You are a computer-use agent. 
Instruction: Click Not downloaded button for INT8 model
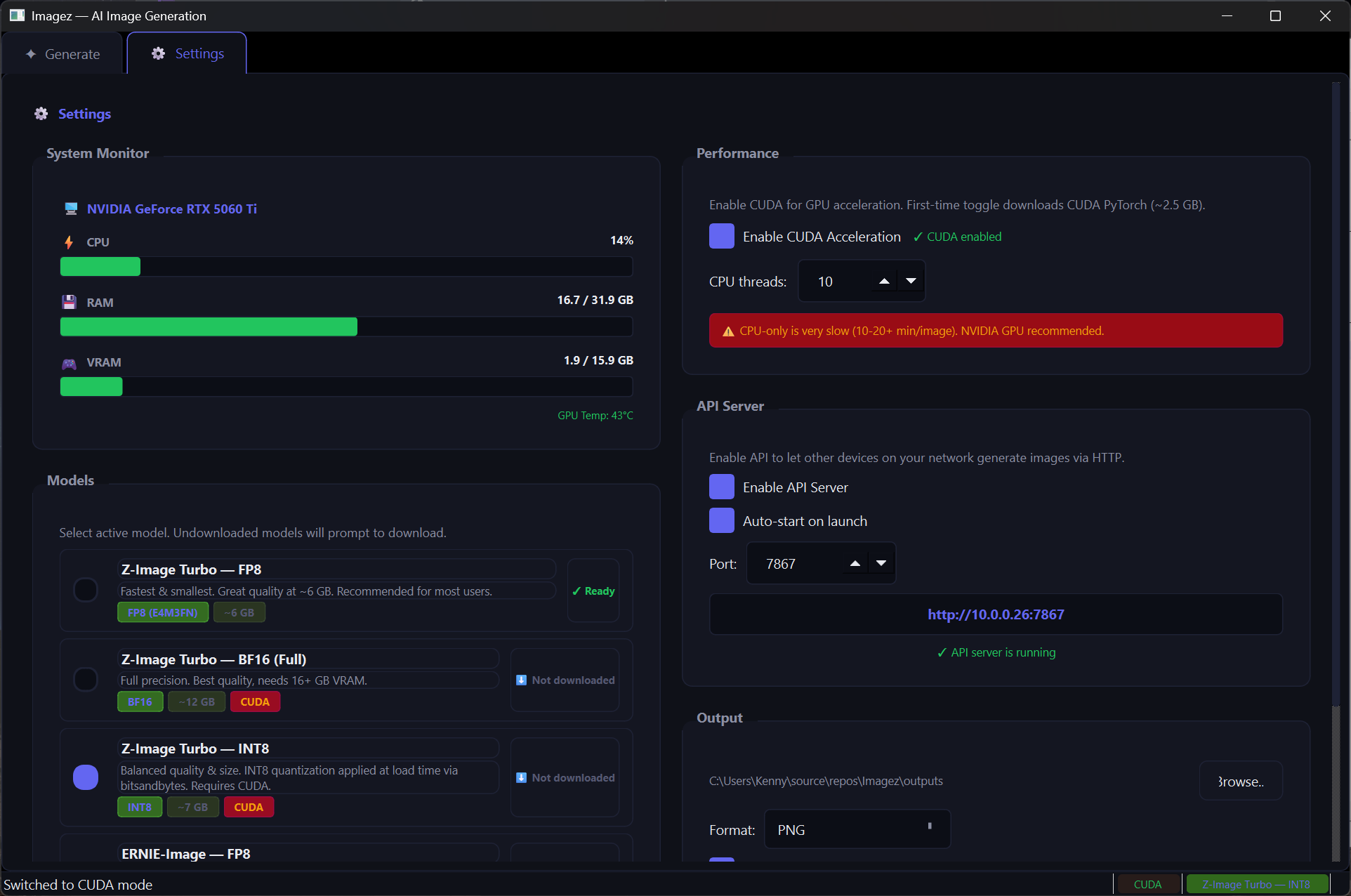pos(565,778)
